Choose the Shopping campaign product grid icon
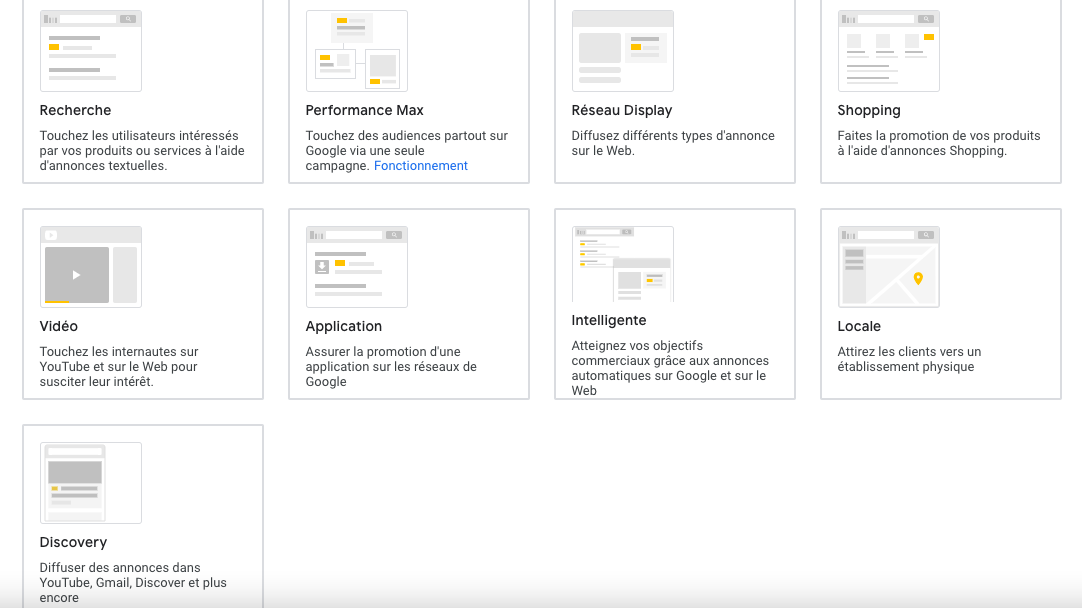This screenshot has width=1082, height=608. point(889,51)
